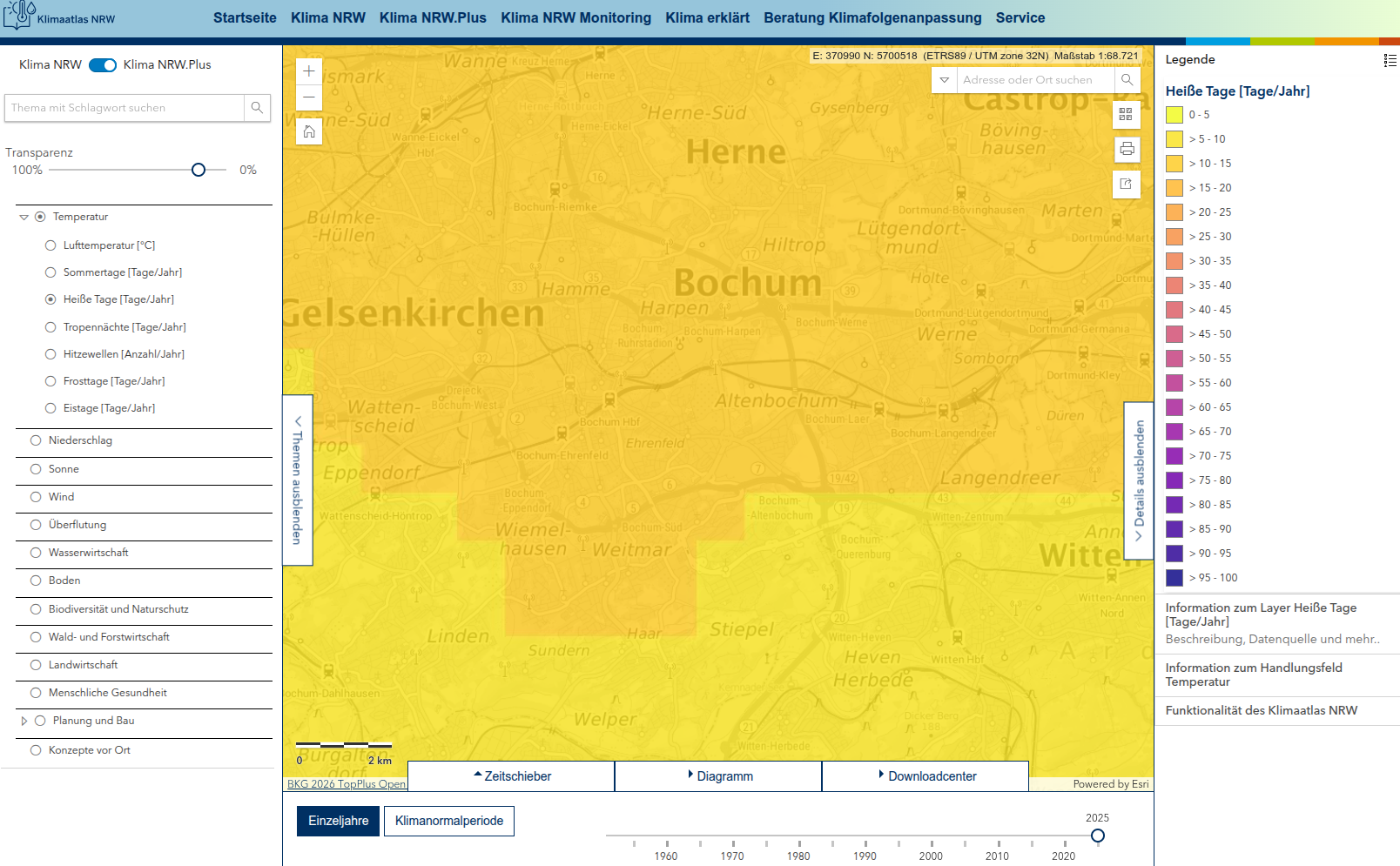Click the address search magnifier icon
Image resolution: width=1400 pixels, height=866 pixels.
click(x=1127, y=80)
